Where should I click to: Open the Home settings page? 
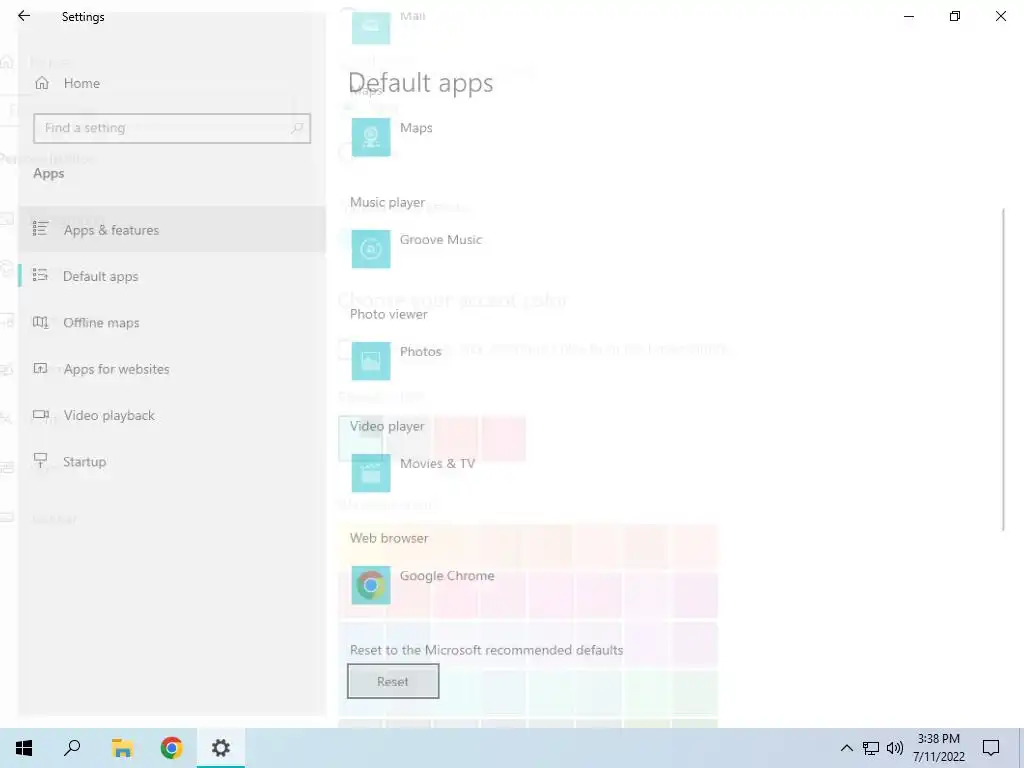click(171, 83)
